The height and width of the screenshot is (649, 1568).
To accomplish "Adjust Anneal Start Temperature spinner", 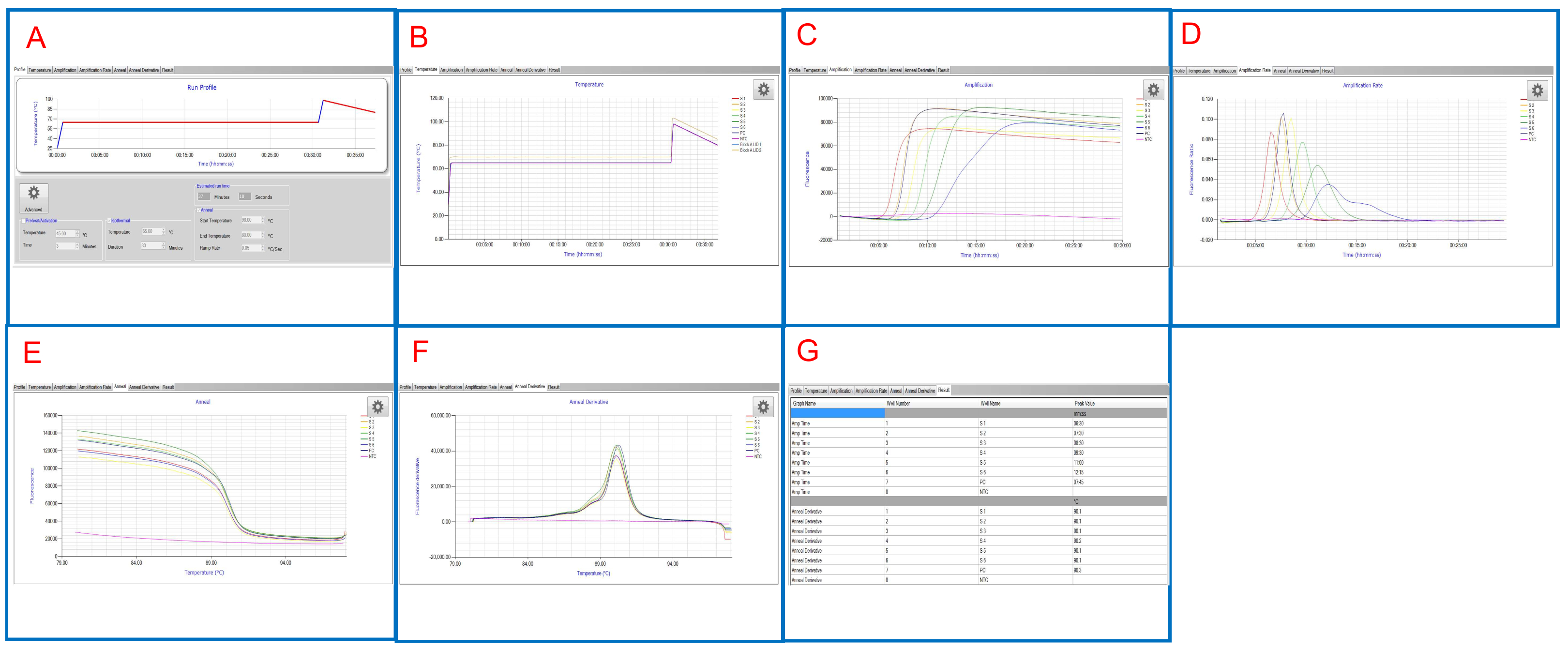I will click(x=262, y=220).
